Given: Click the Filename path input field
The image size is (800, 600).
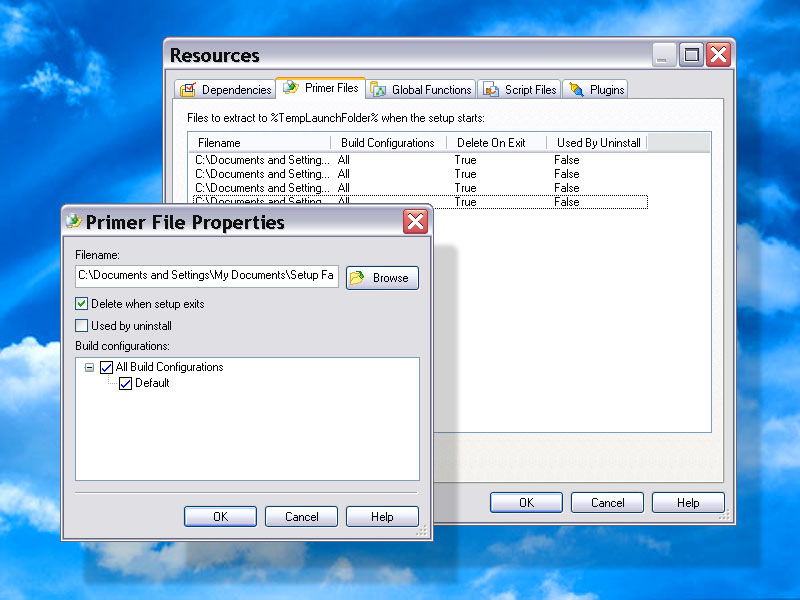Looking at the screenshot, I should (207, 276).
